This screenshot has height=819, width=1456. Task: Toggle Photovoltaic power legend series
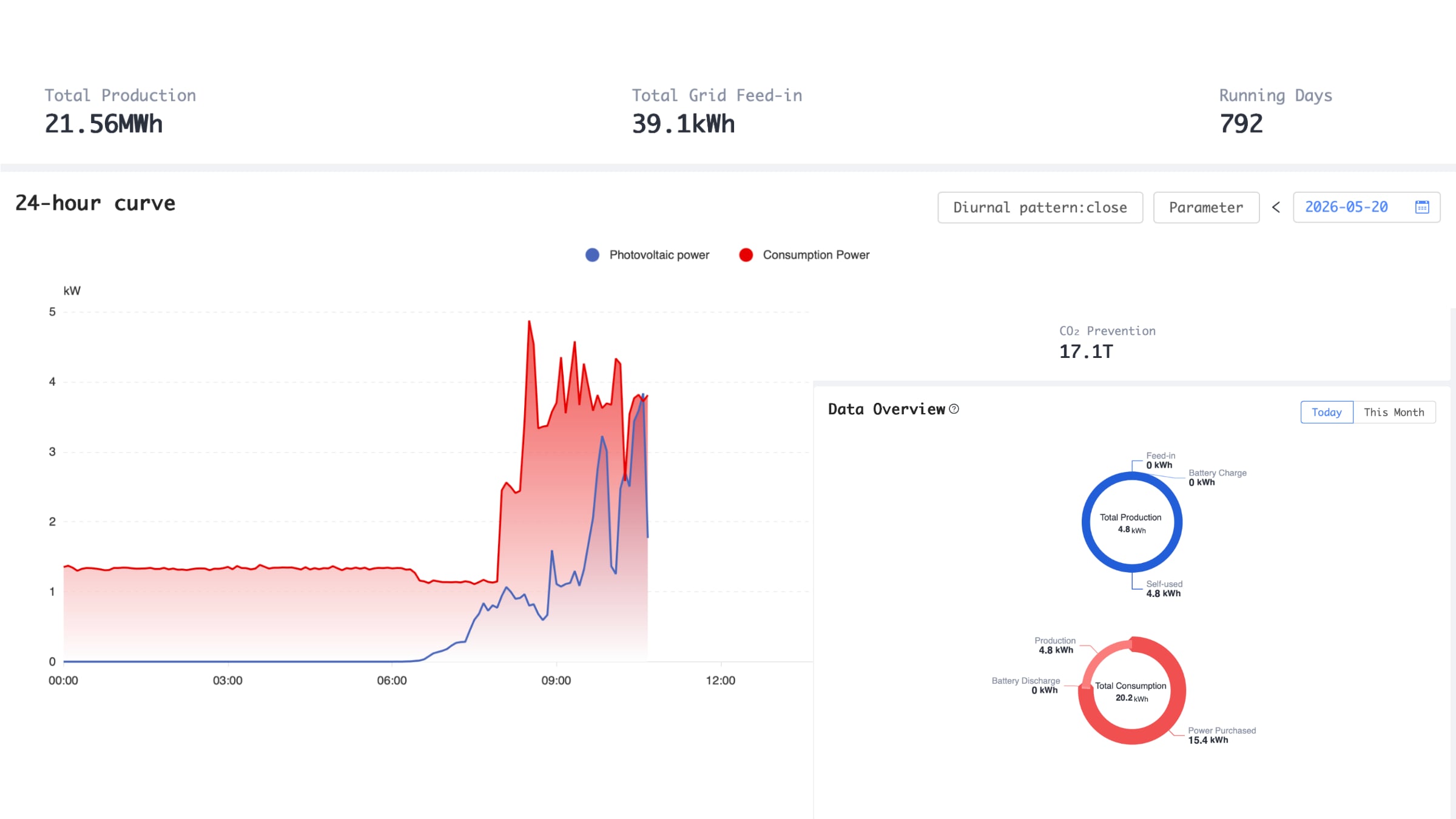(x=647, y=255)
